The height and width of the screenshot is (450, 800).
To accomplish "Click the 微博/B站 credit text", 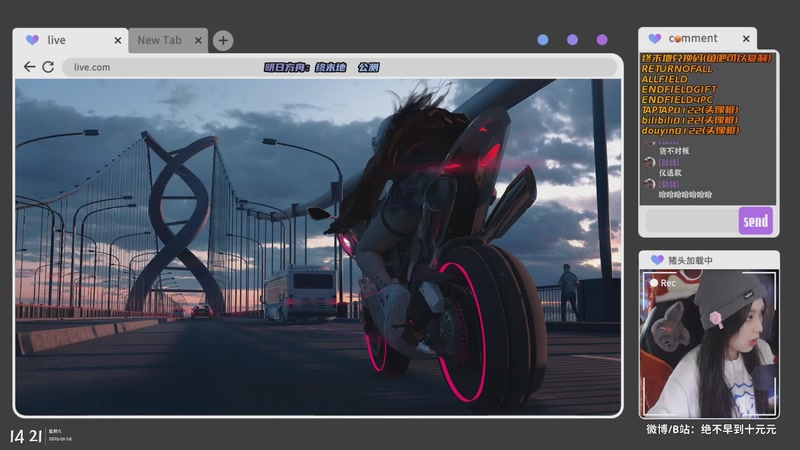I will 711,430.
